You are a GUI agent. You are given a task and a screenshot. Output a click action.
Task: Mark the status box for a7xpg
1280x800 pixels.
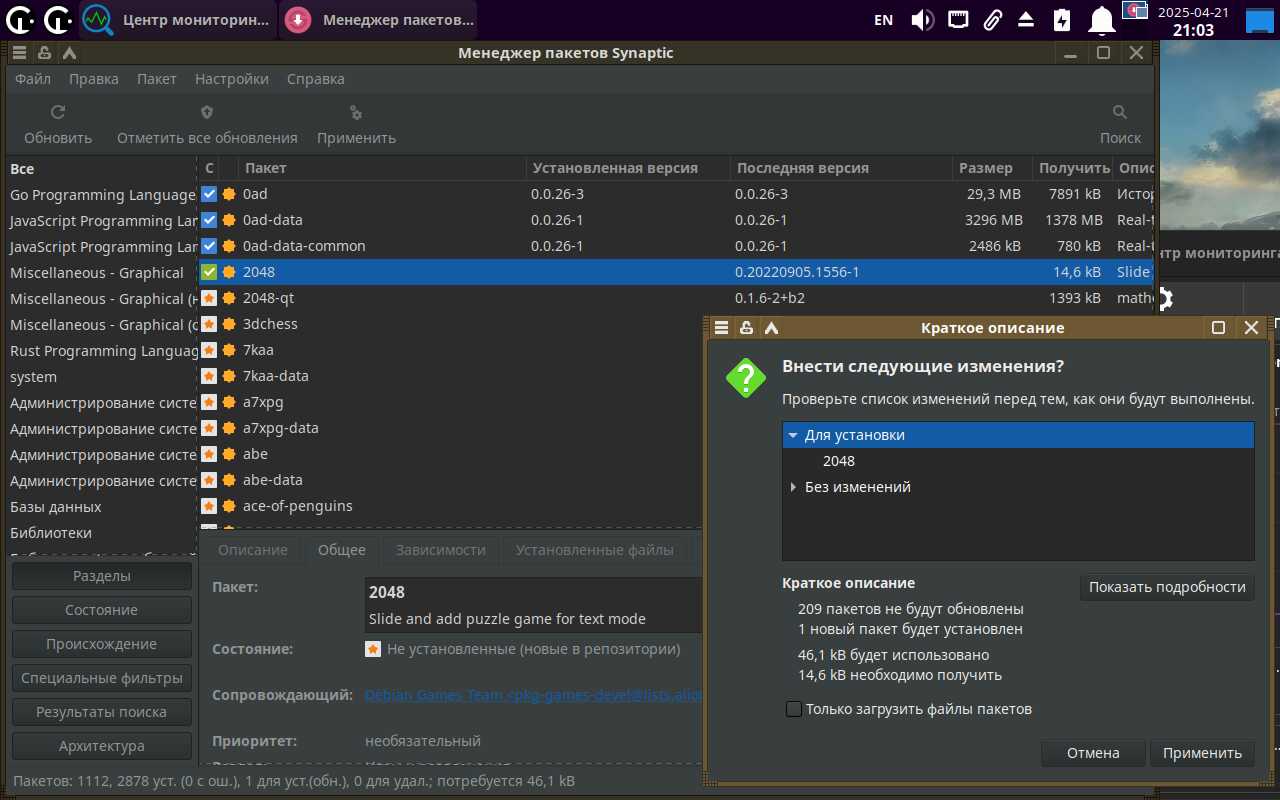pyautogui.click(x=209, y=402)
